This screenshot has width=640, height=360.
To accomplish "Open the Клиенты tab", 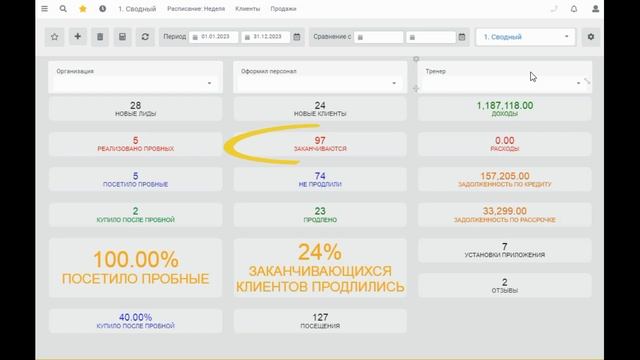I will click(x=247, y=9).
